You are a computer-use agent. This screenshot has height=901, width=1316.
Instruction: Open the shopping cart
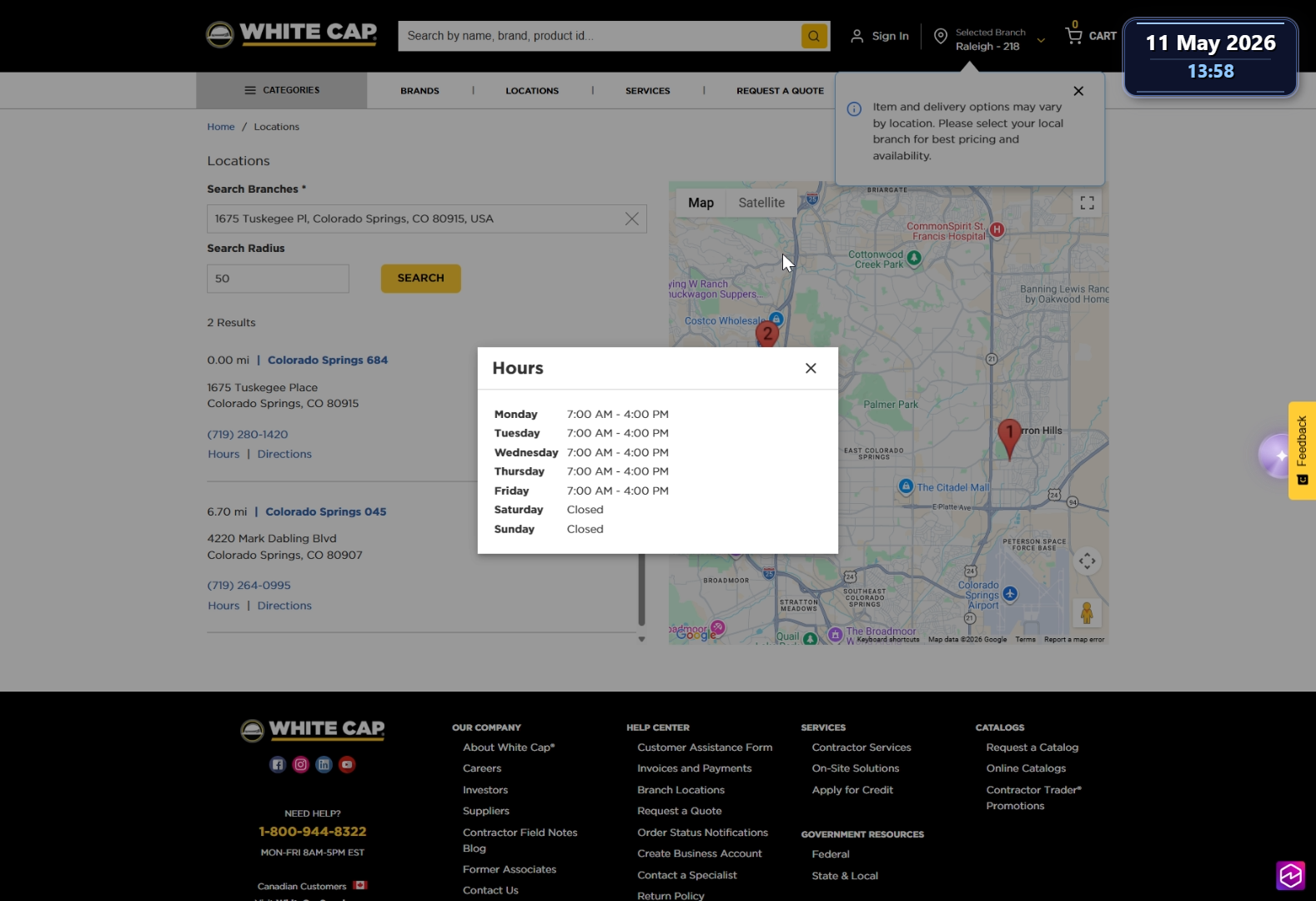1091,35
